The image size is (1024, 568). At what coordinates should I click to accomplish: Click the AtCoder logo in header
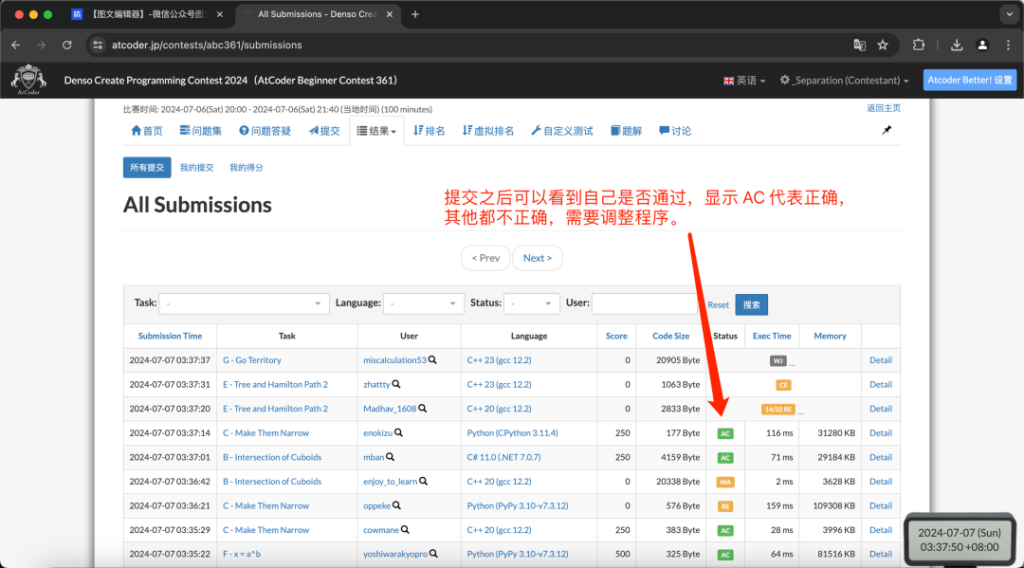point(28,80)
